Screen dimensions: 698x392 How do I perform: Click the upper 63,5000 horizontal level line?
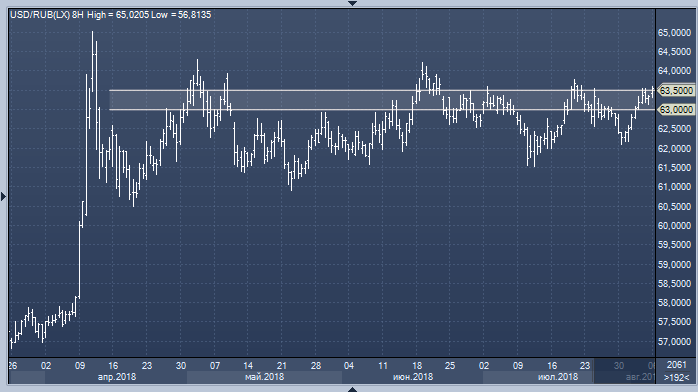point(382,90)
